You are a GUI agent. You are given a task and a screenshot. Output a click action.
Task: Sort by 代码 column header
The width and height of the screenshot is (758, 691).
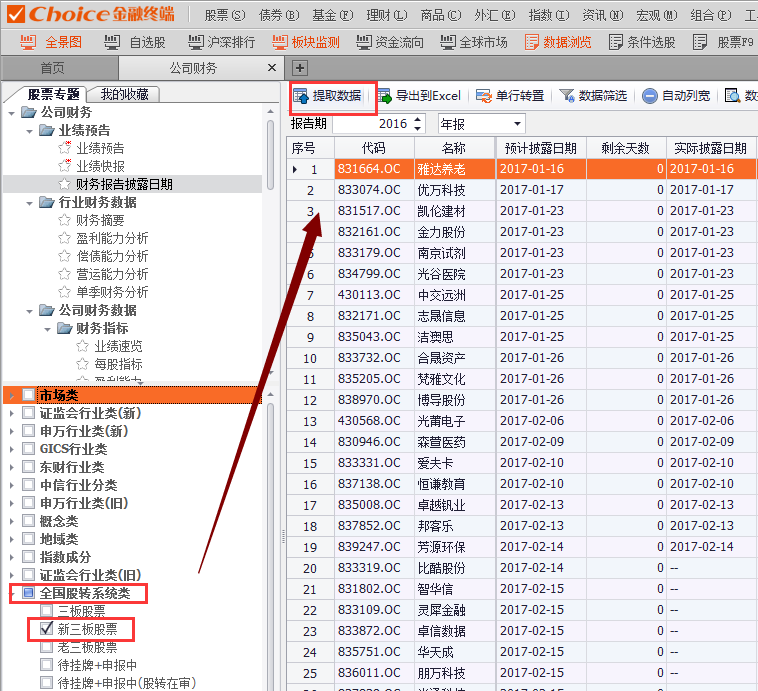click(x=374, y=148)
